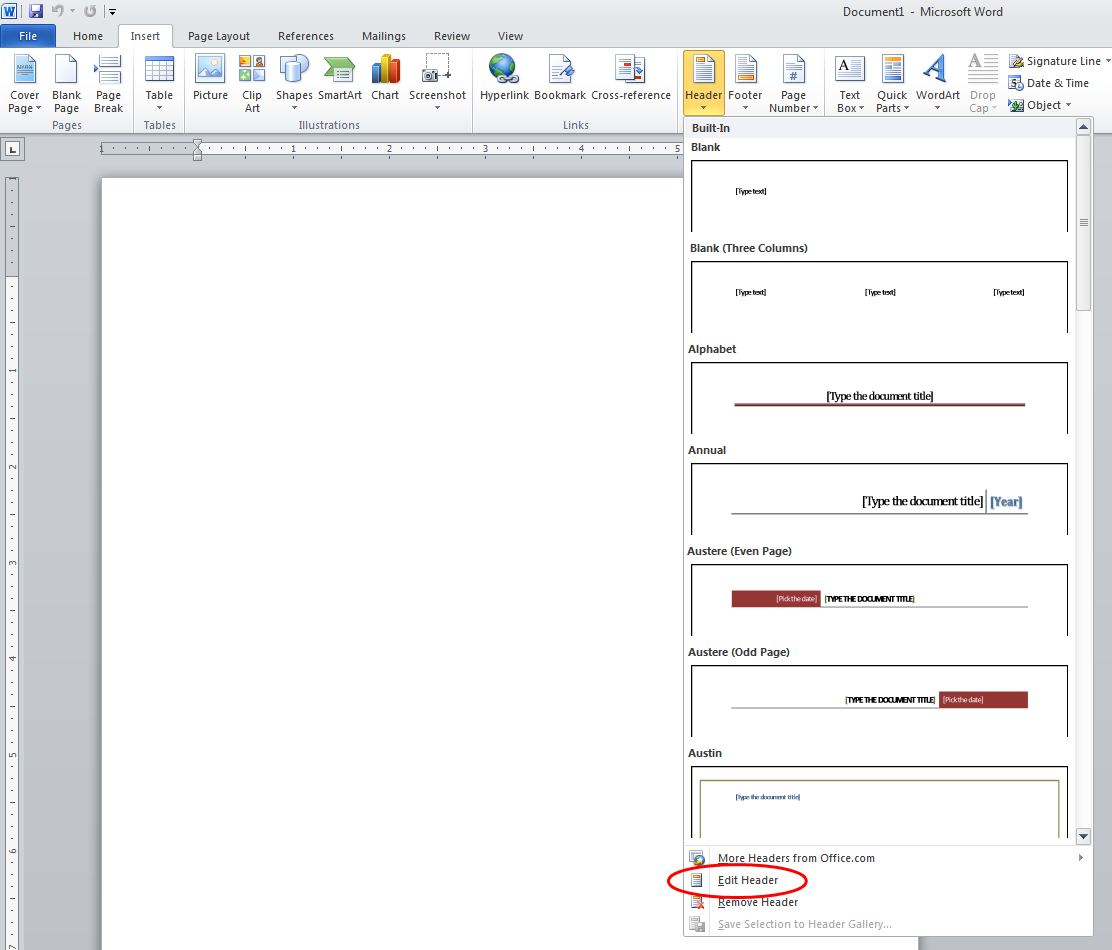Open the Shapes dropdown

point(293,82)
